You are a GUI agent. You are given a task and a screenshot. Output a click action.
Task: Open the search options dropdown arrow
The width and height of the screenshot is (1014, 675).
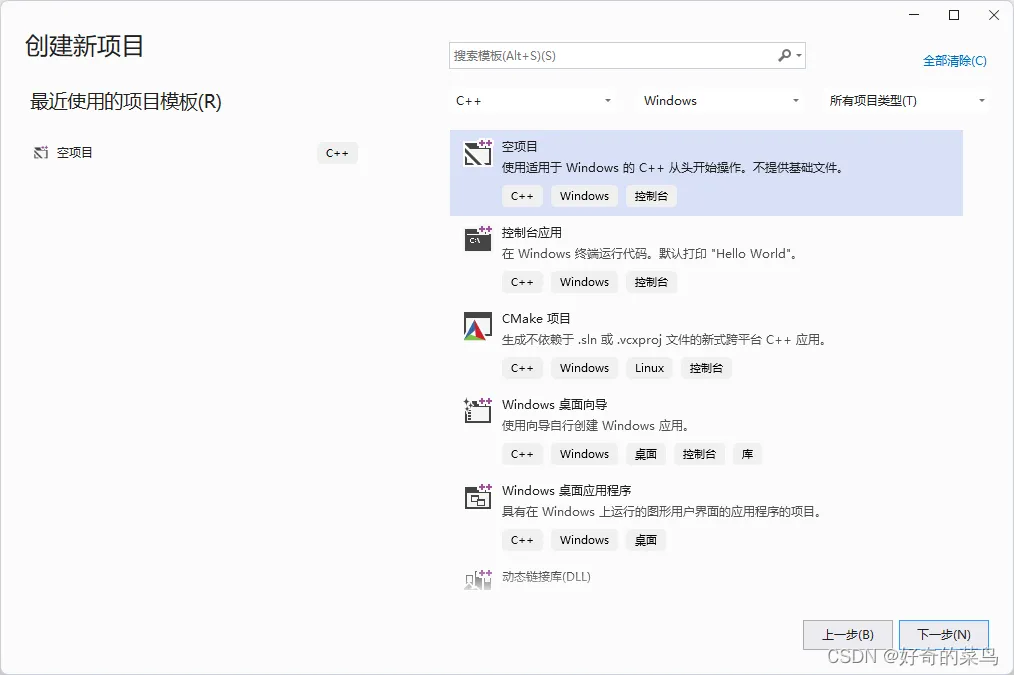click(799, 56)
